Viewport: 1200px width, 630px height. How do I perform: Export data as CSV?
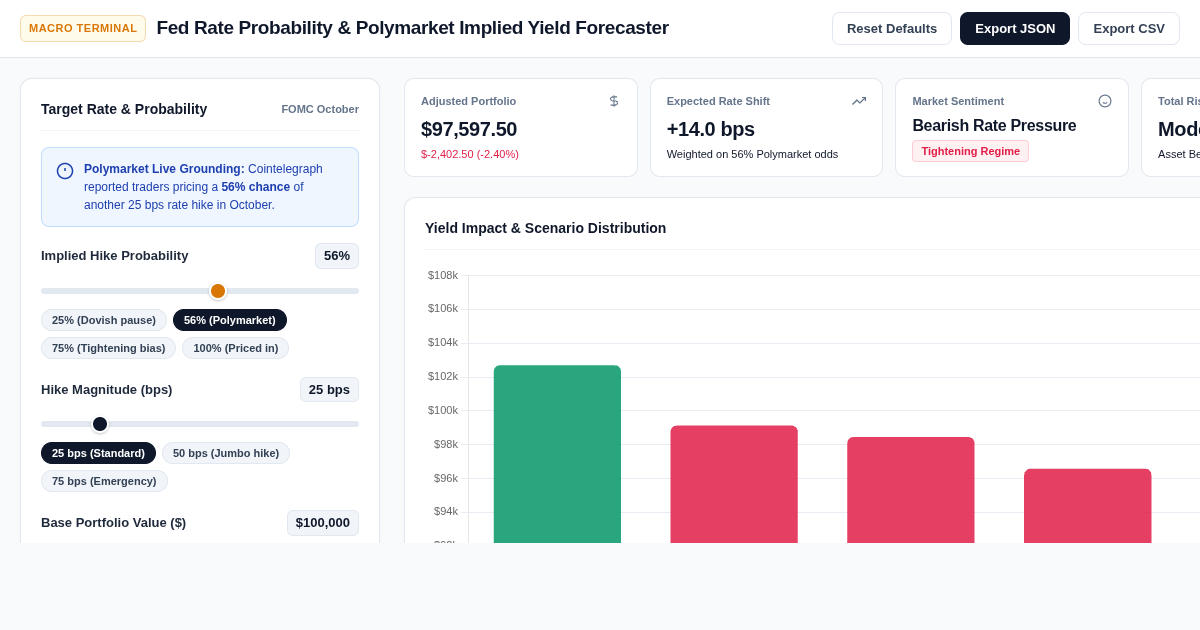pos(1129,28)
